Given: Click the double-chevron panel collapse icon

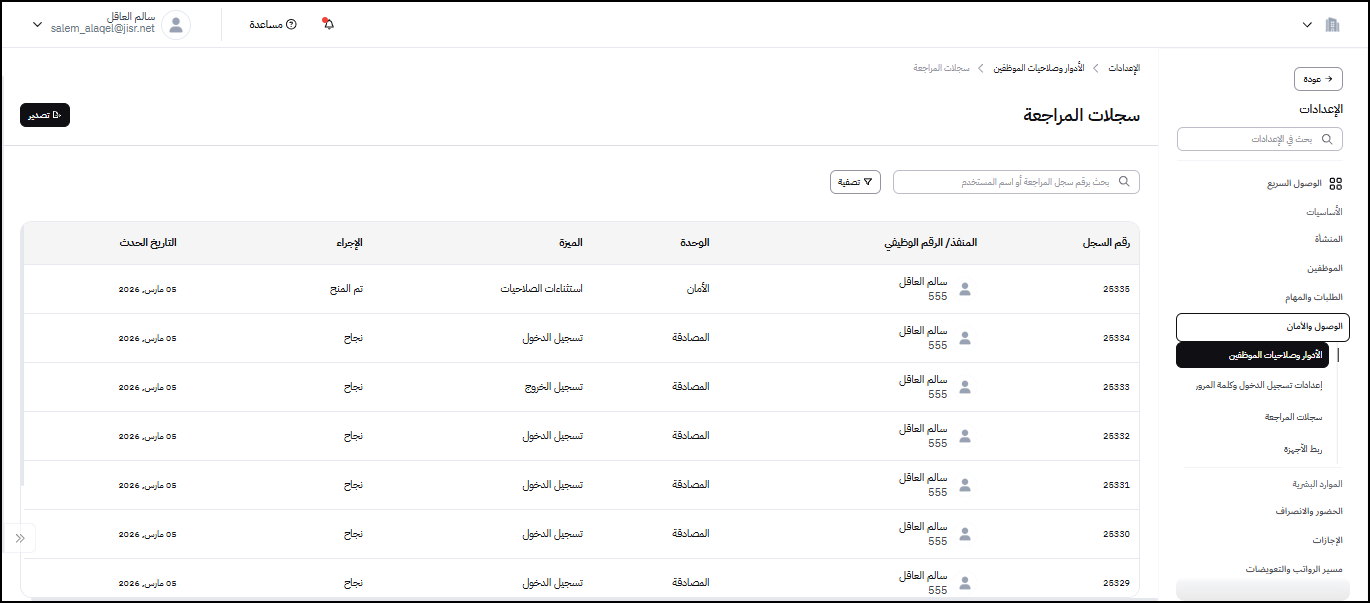Looking at the screenshot, I should [x=19, y=538].
